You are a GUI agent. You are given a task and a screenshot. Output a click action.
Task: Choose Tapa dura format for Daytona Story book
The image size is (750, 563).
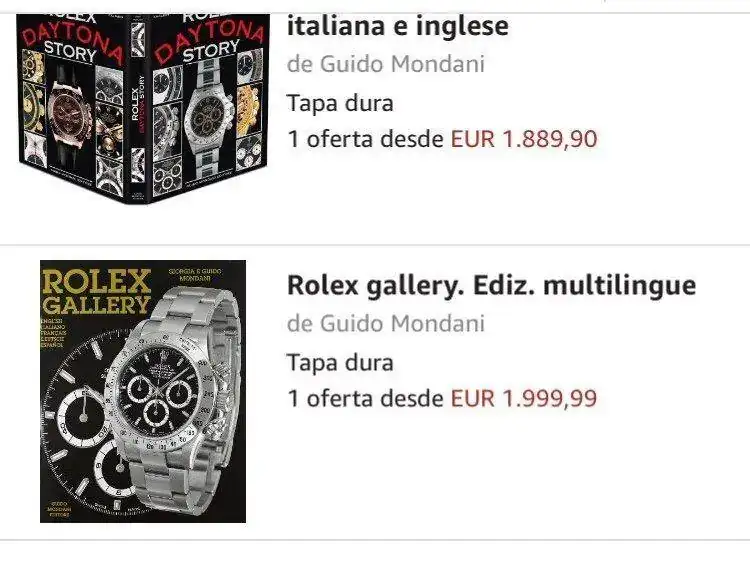[x=340, y=102]
